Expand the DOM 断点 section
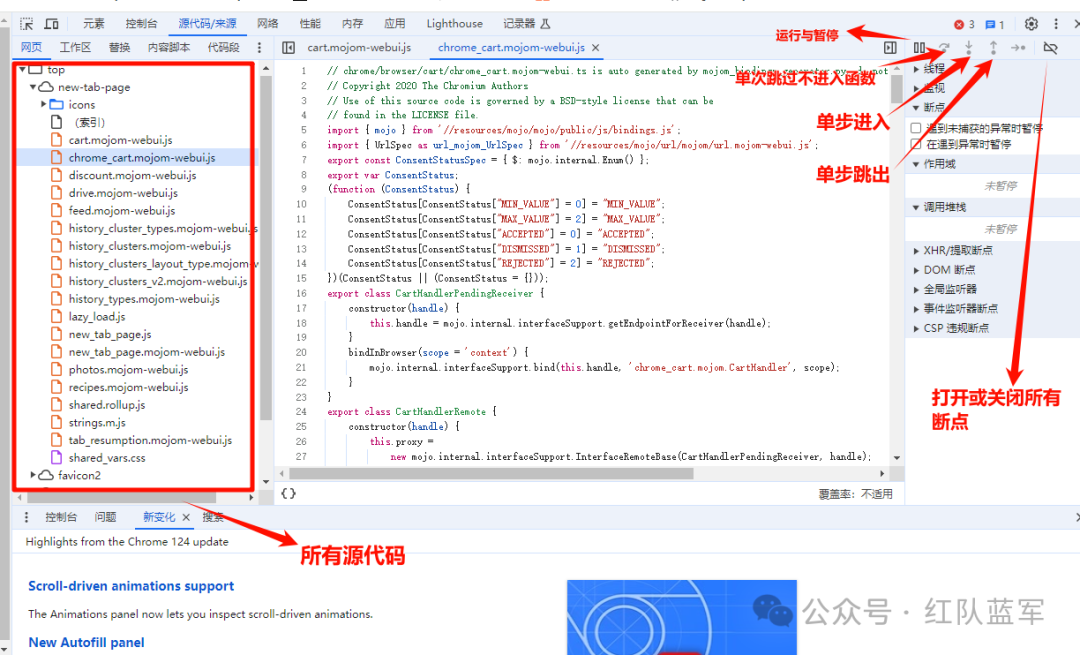The height and width of the screenshot is (655, 1080). click(948, 270)
